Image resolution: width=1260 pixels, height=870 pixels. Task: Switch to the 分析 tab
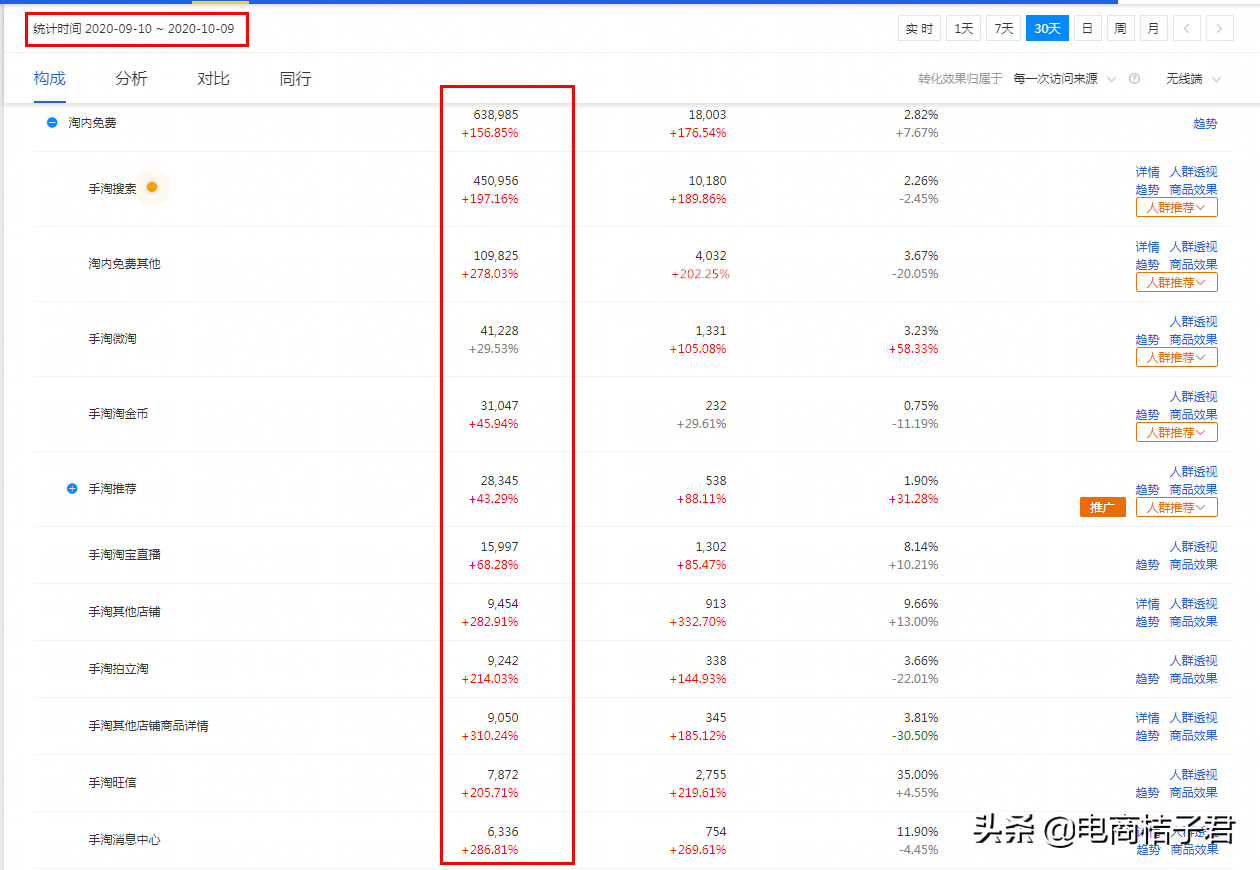[x=131, y=78]
